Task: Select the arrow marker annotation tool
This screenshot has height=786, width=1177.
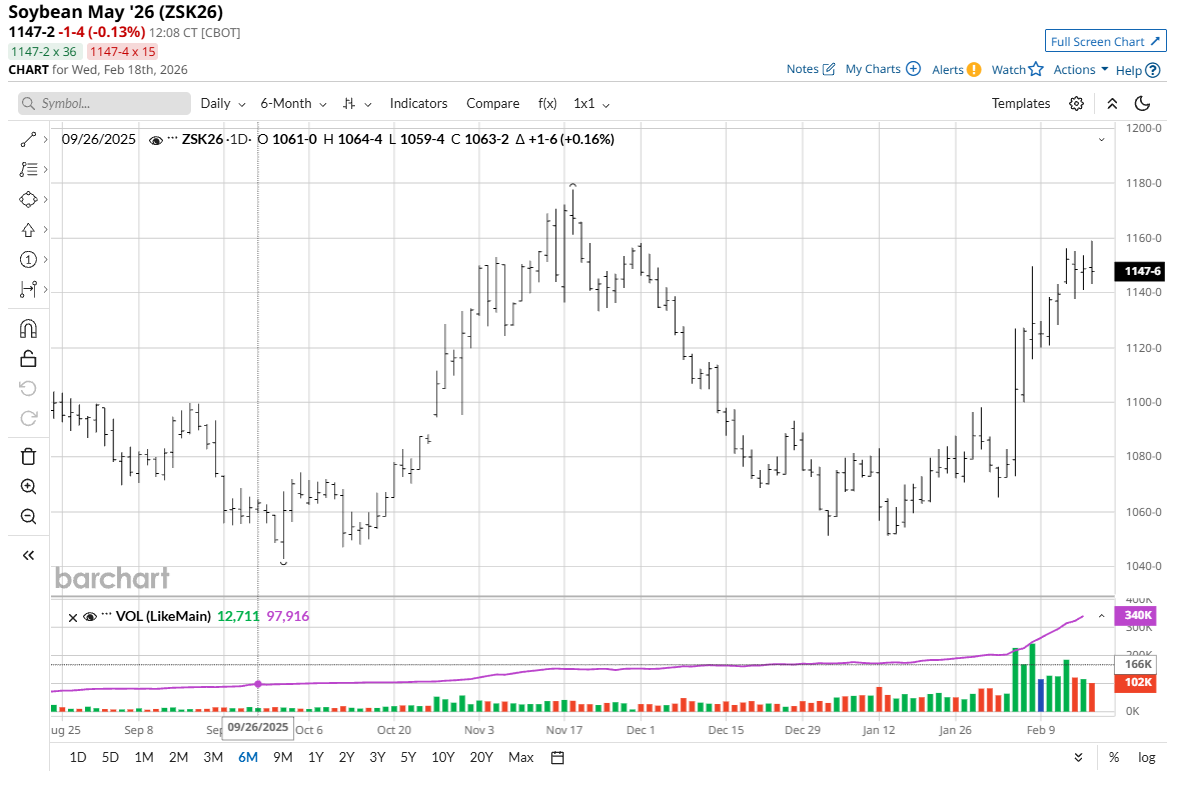Action: coord(29,230)
